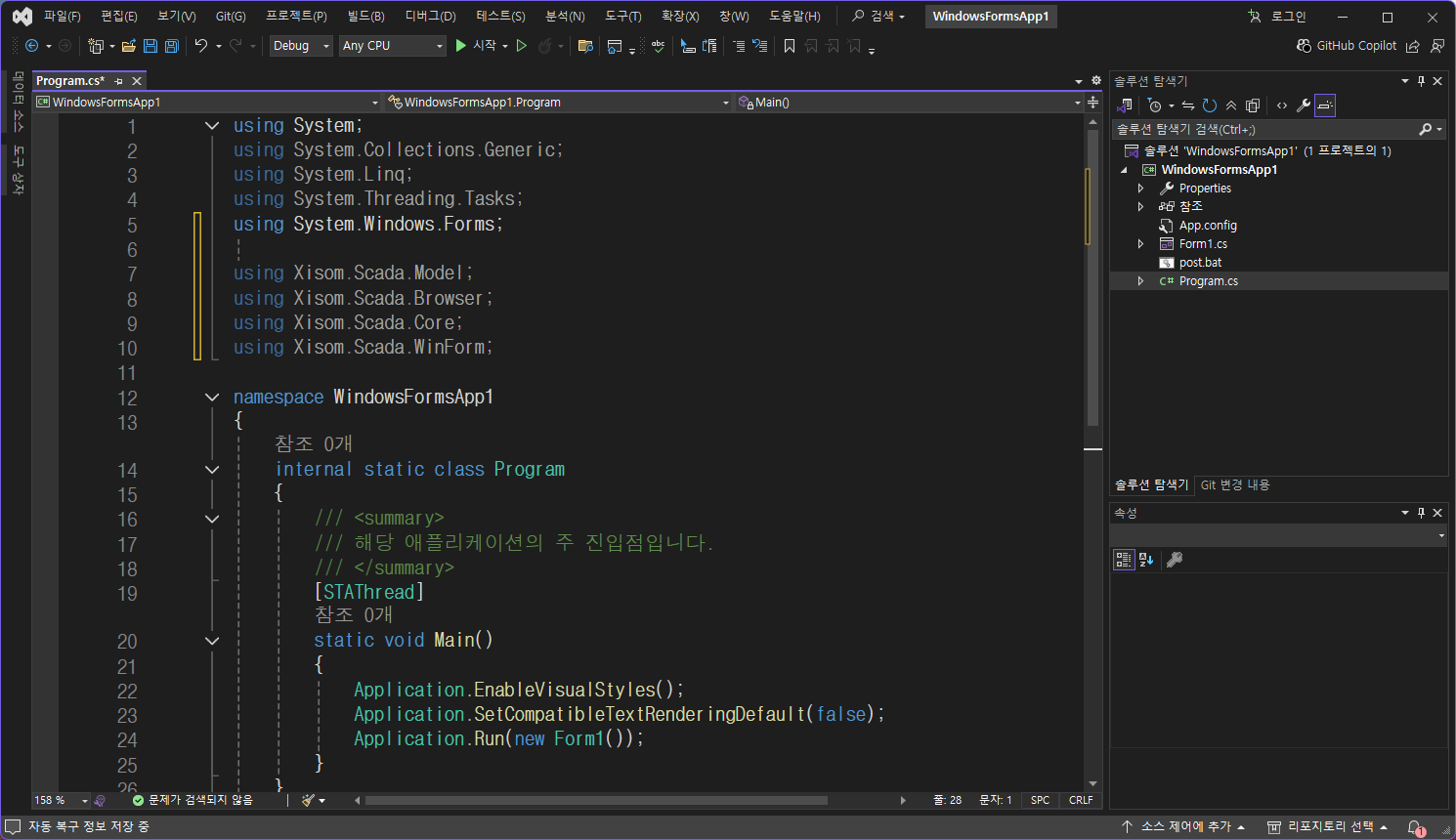Toggle preview selected items button

pyautogui.click(x=1325, y=105)
